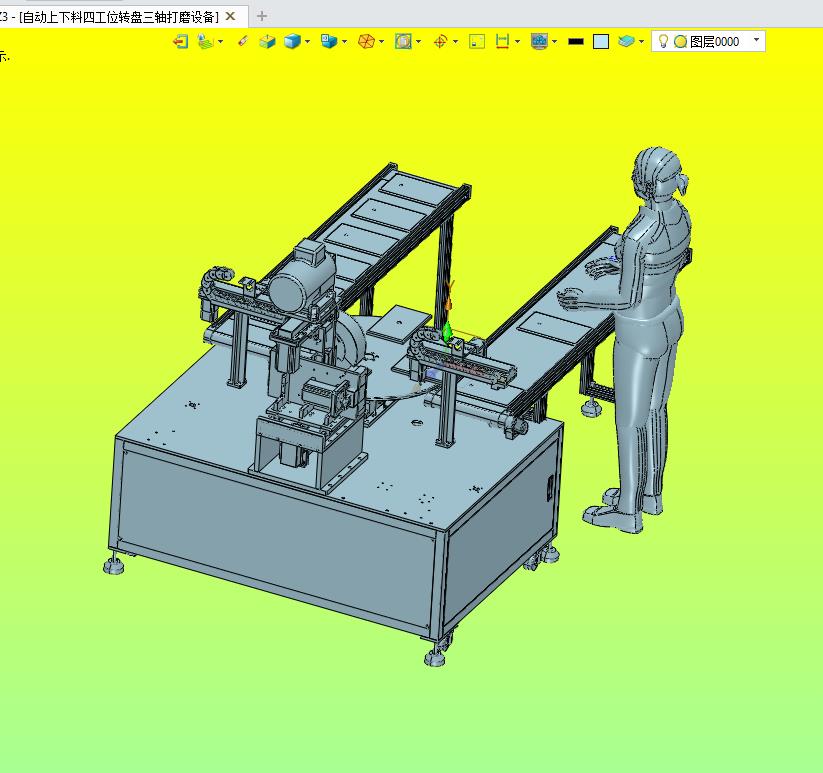This screenshot has height=773, width=823.
Task: Click the orange crosshair target icon
Action: [x=440, y=41]
